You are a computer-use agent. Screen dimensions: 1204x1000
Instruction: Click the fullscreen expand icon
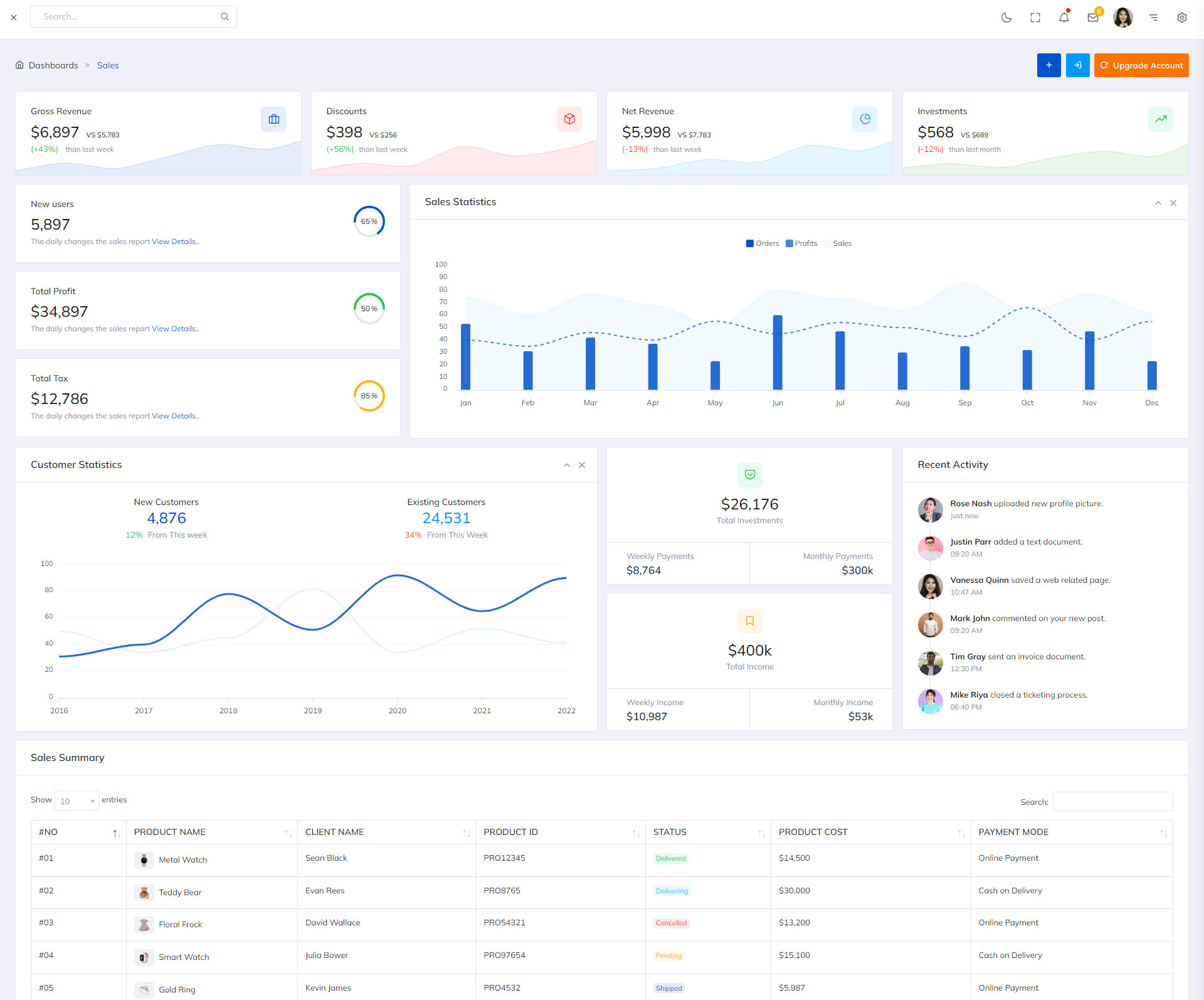[x=1035, y=18]
